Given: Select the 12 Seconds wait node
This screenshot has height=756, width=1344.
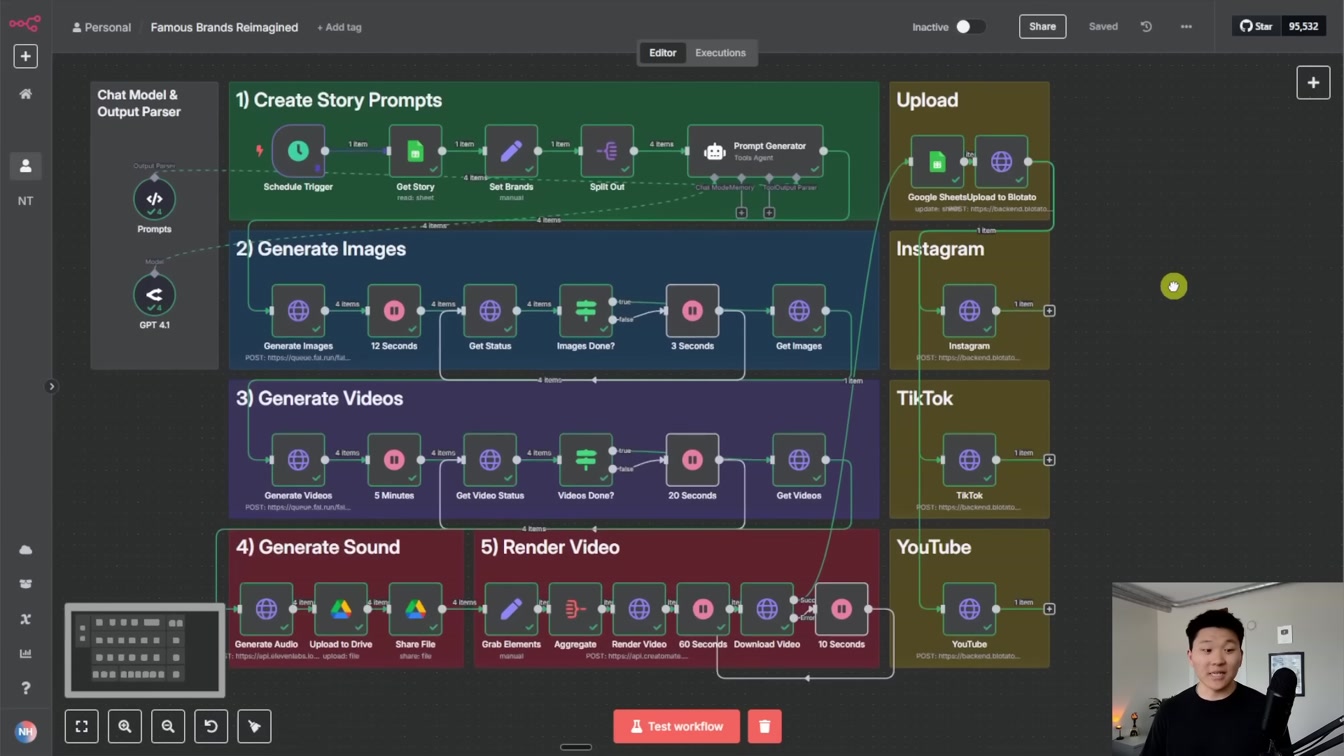Looking at the screenshot, I should click(394, 311).
